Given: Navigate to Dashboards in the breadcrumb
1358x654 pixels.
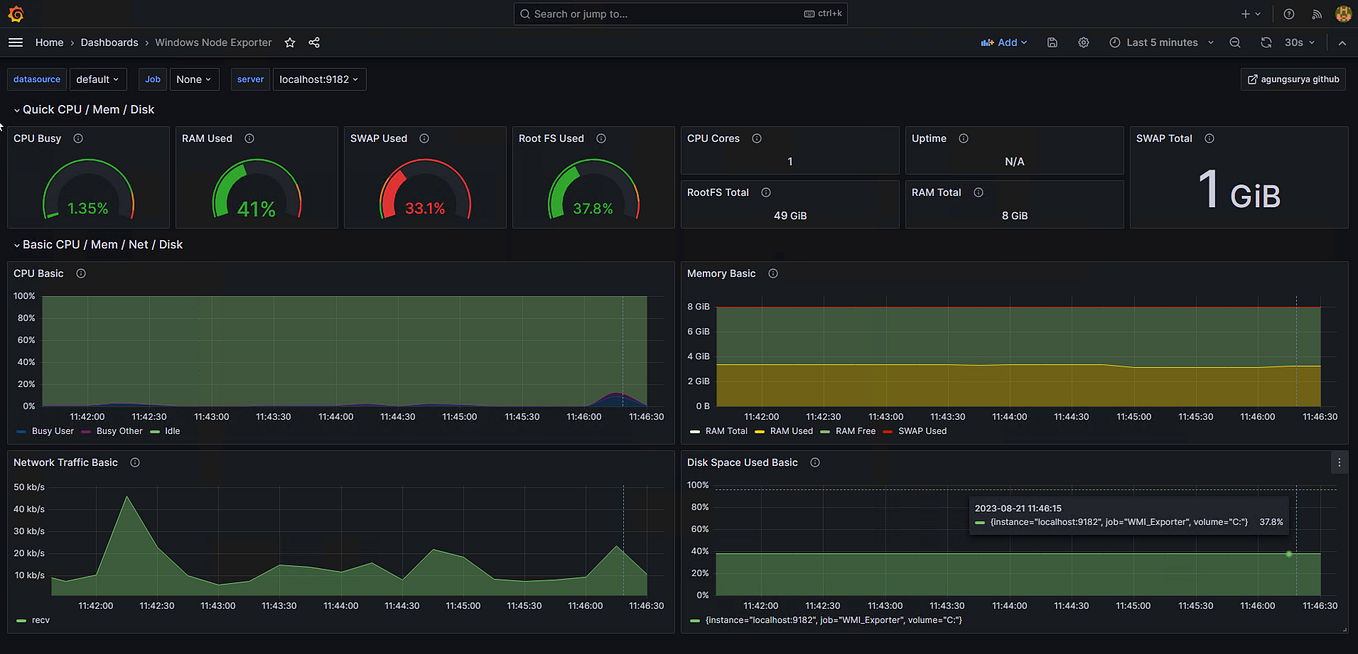Looking at the screenshot, I should tap(109, 42).
